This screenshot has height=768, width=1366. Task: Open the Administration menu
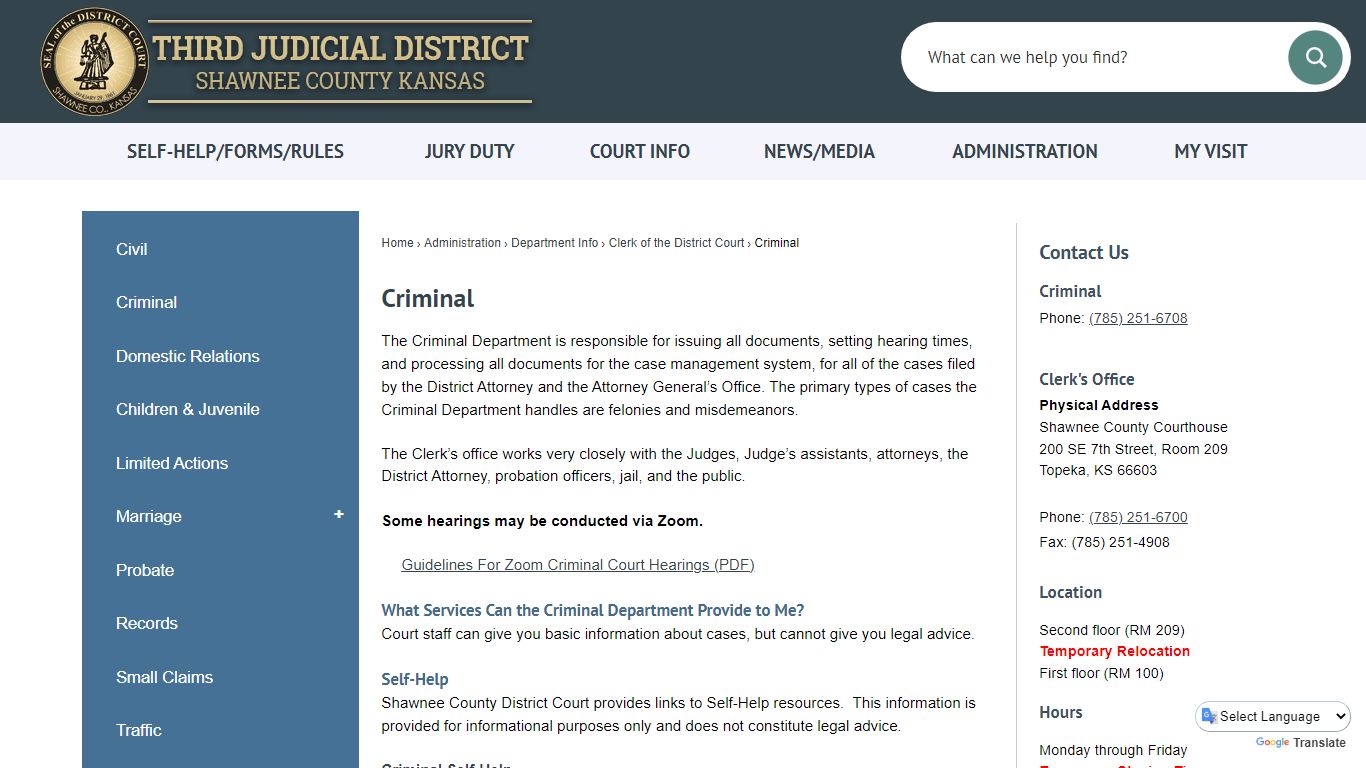click(1025, 151)
